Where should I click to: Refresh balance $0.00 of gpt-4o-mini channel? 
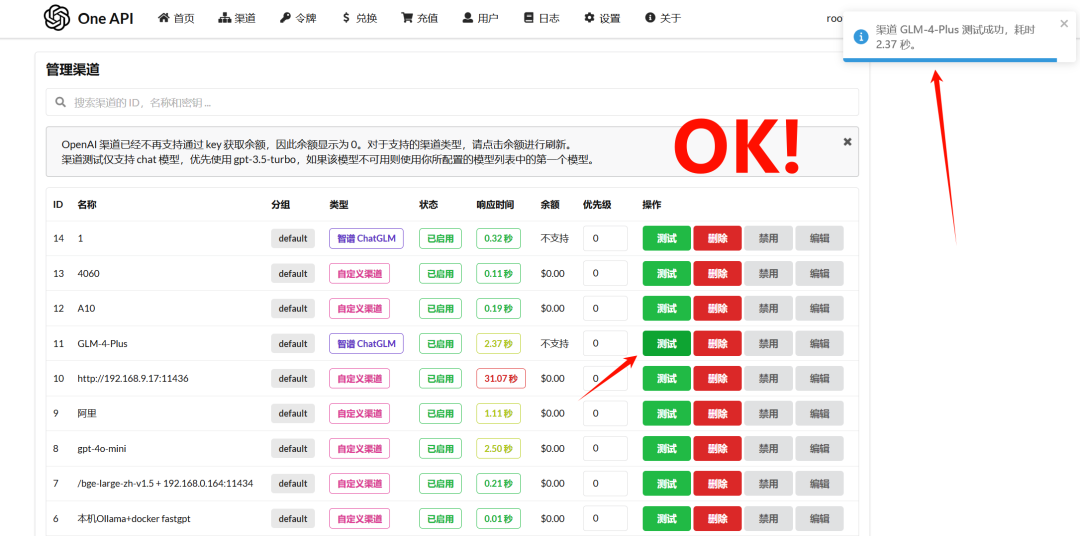[552, 449]
